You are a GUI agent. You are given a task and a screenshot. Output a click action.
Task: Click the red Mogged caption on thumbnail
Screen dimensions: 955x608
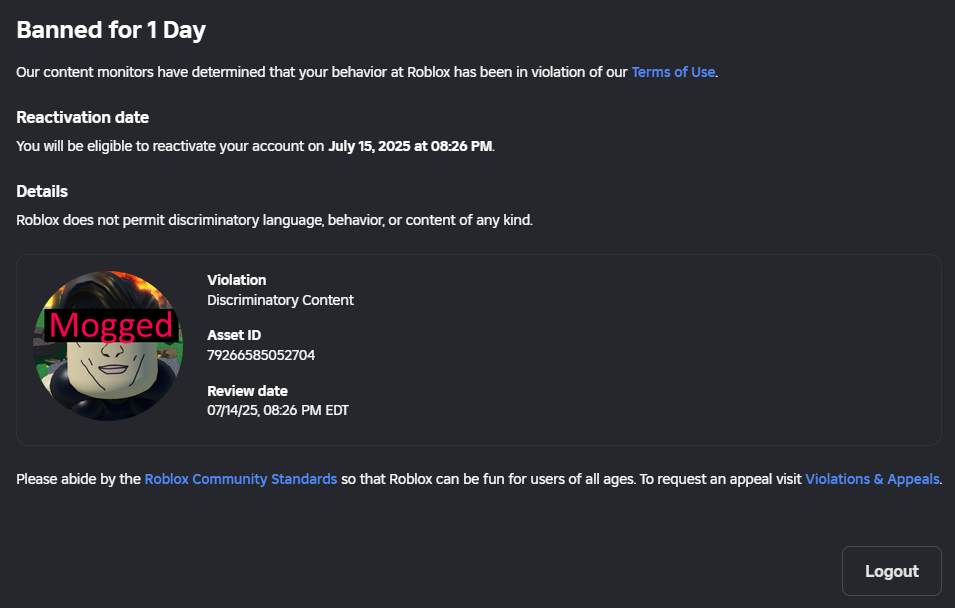point(111,325)
